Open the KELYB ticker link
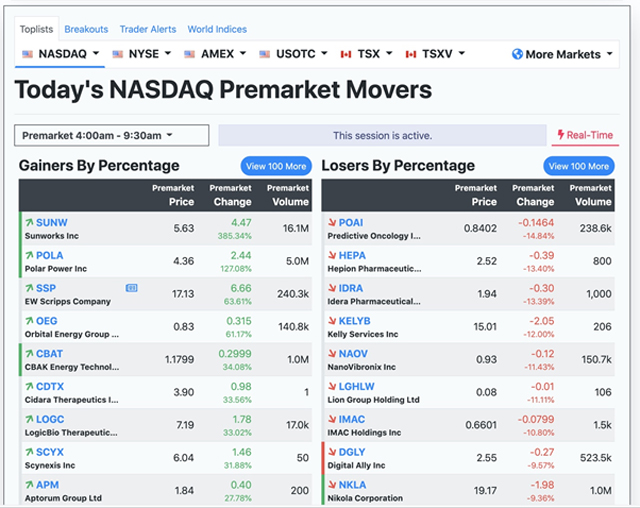Image resolution: width=640 pixels, height=508 pixels. click(355, 321)
